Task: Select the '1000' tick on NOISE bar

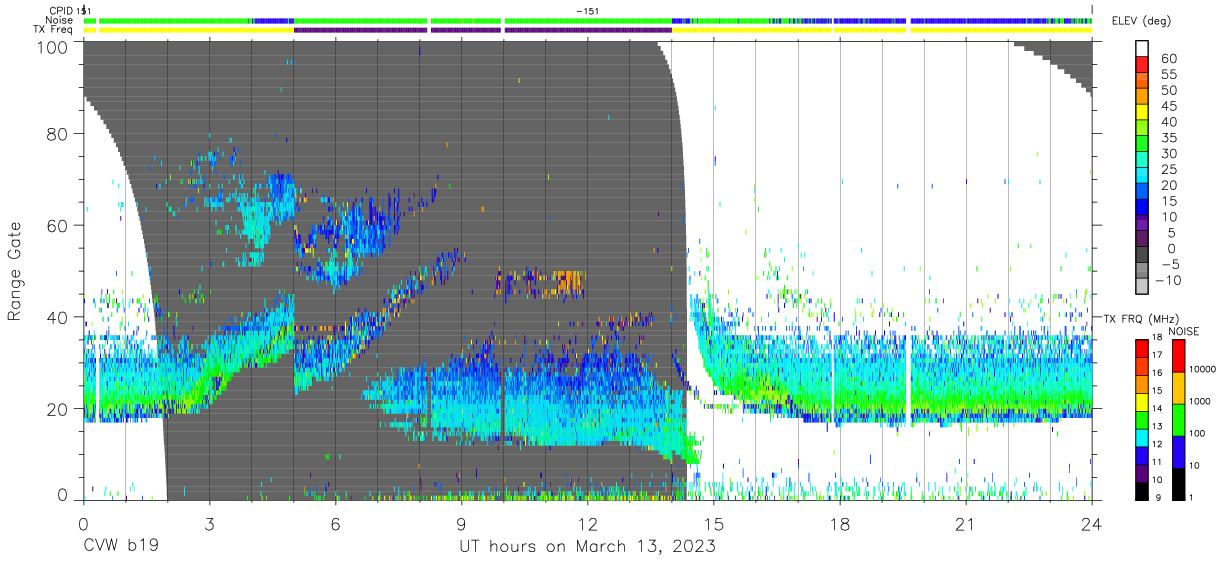Action: [x=1202, y=401]
